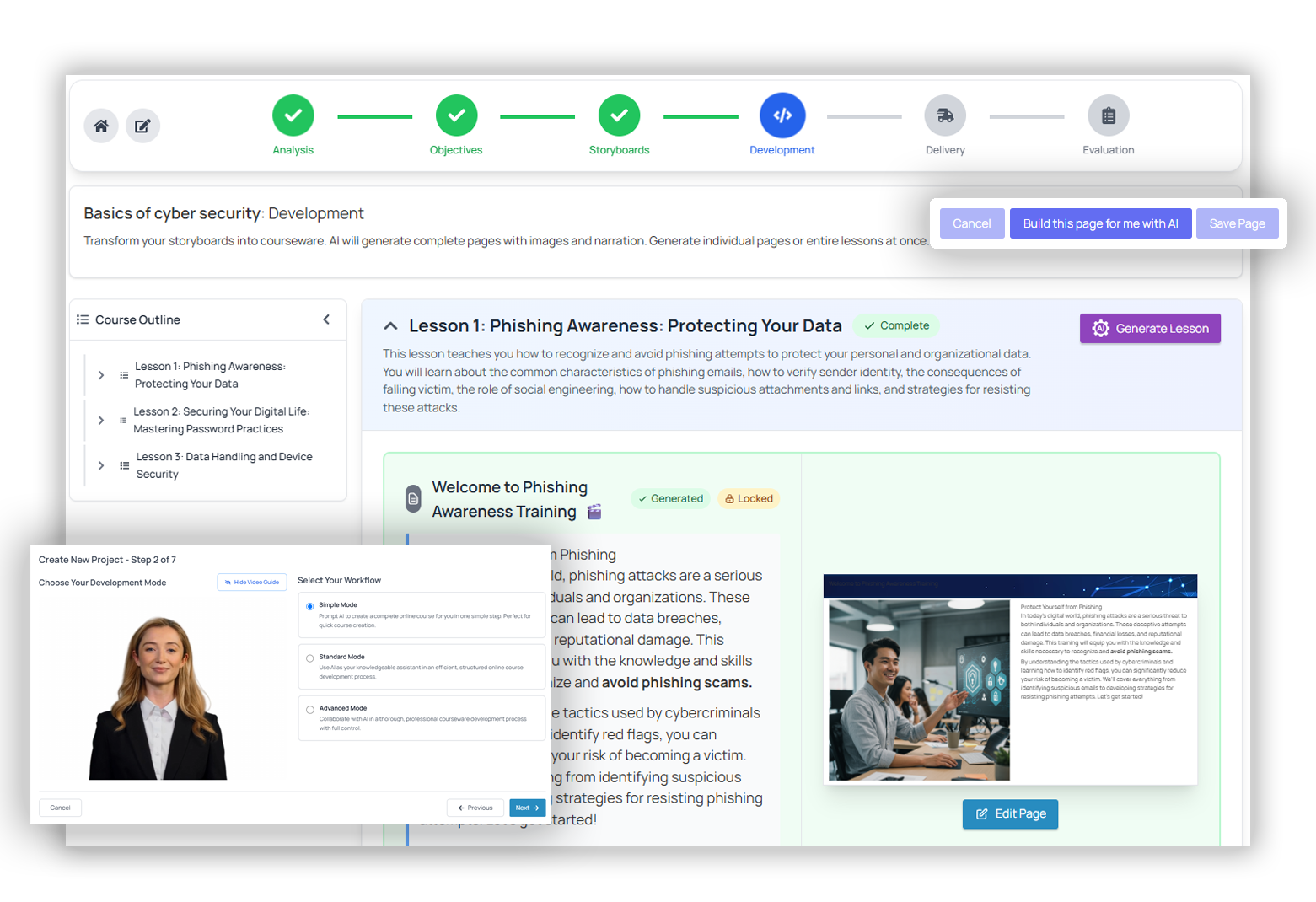
Task: Click the completed Storyboards step
Action: point(619,115)
